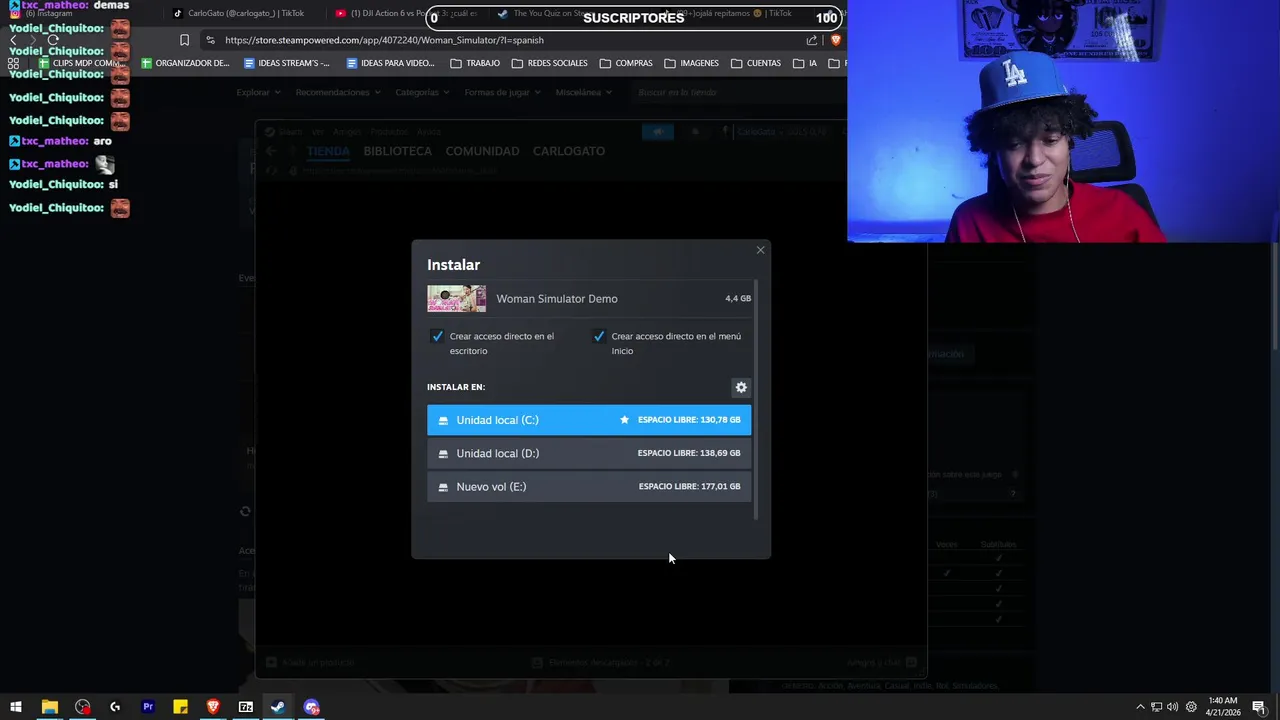The width and height of the screenshot is (1280, 720).
Task: Expand the Recomendaciones dropdown
Action: pyautogui.click(x=337, y=92)
